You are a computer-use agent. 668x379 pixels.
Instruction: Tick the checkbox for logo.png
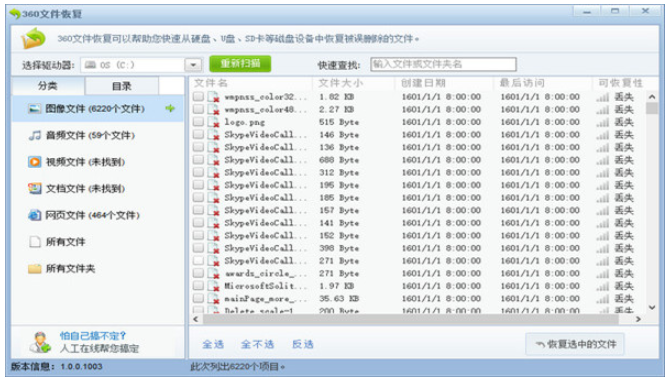point(198,122)
